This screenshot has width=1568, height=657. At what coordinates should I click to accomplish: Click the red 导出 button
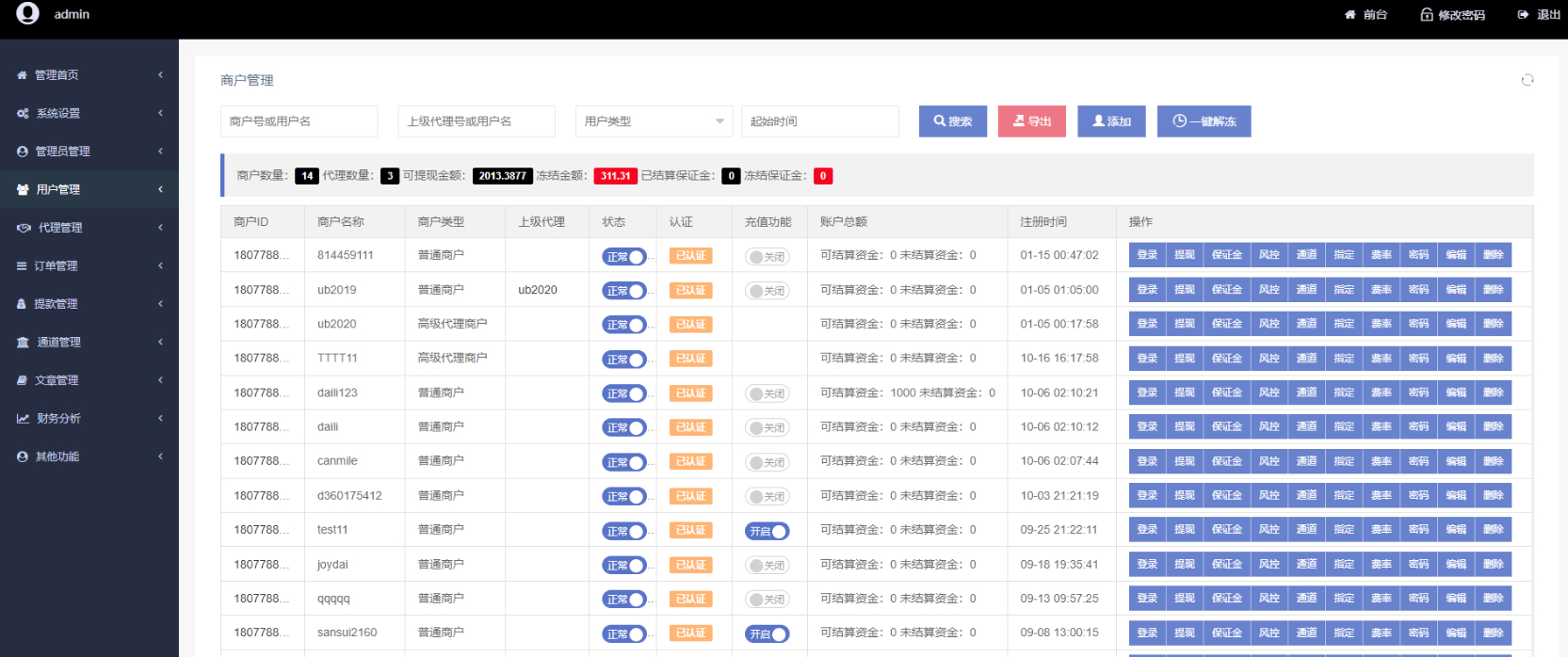1032,121
